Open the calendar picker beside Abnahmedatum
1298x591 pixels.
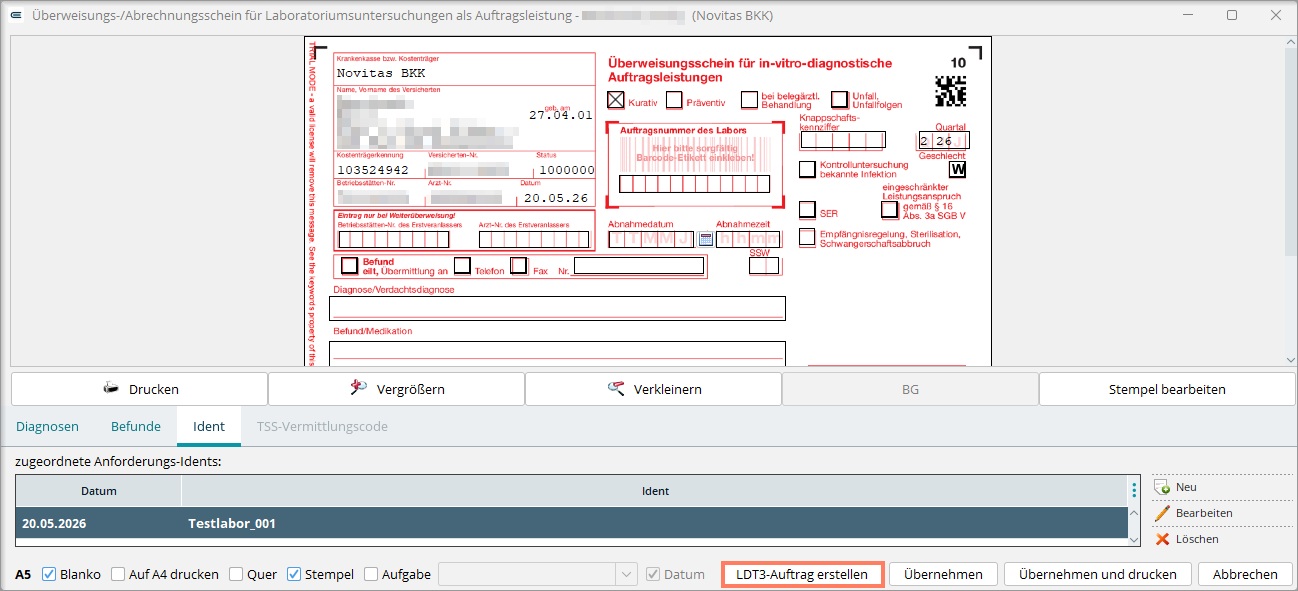pos(705,239)
